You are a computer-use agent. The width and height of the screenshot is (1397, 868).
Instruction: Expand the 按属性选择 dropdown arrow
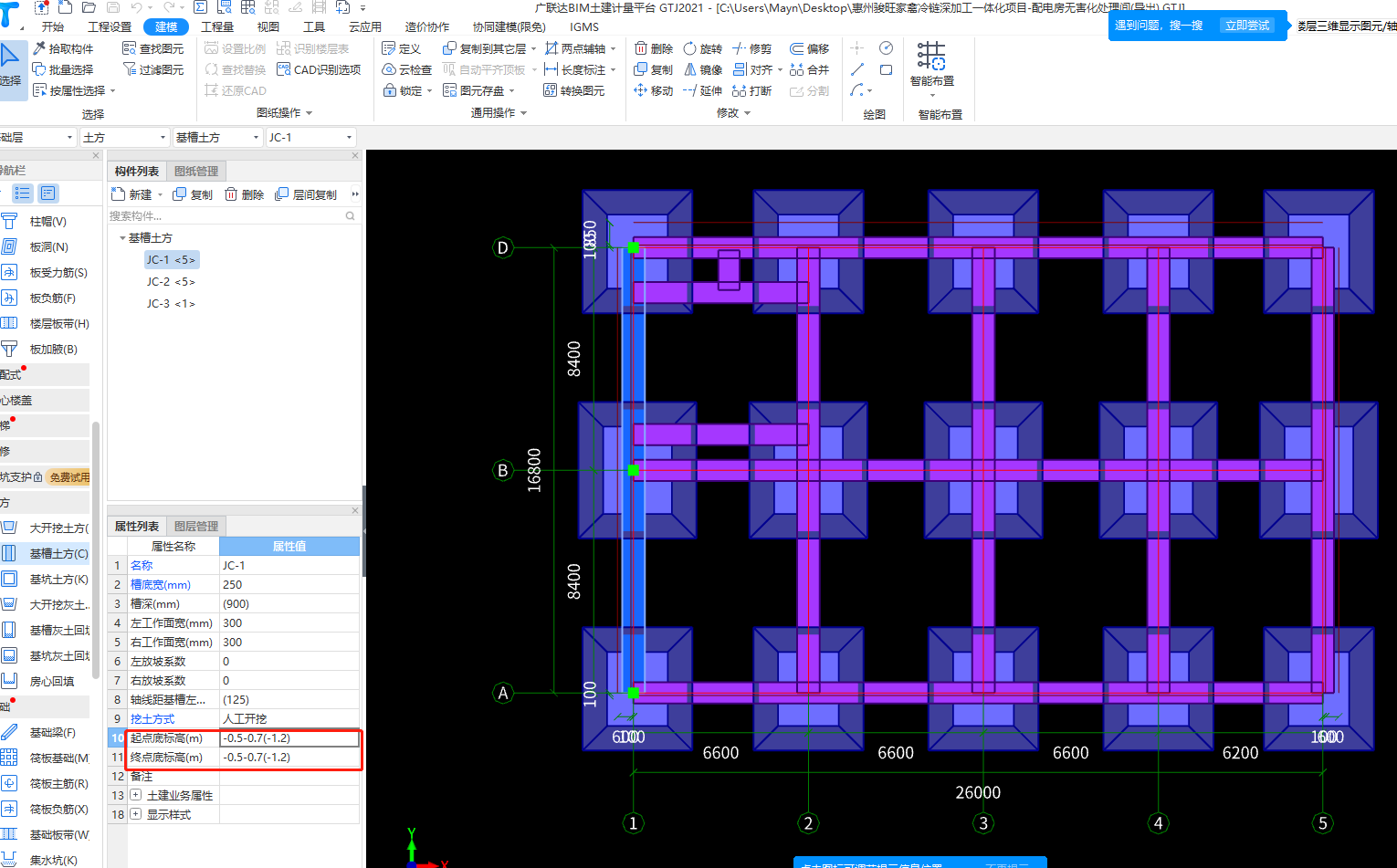coord(112,90)
